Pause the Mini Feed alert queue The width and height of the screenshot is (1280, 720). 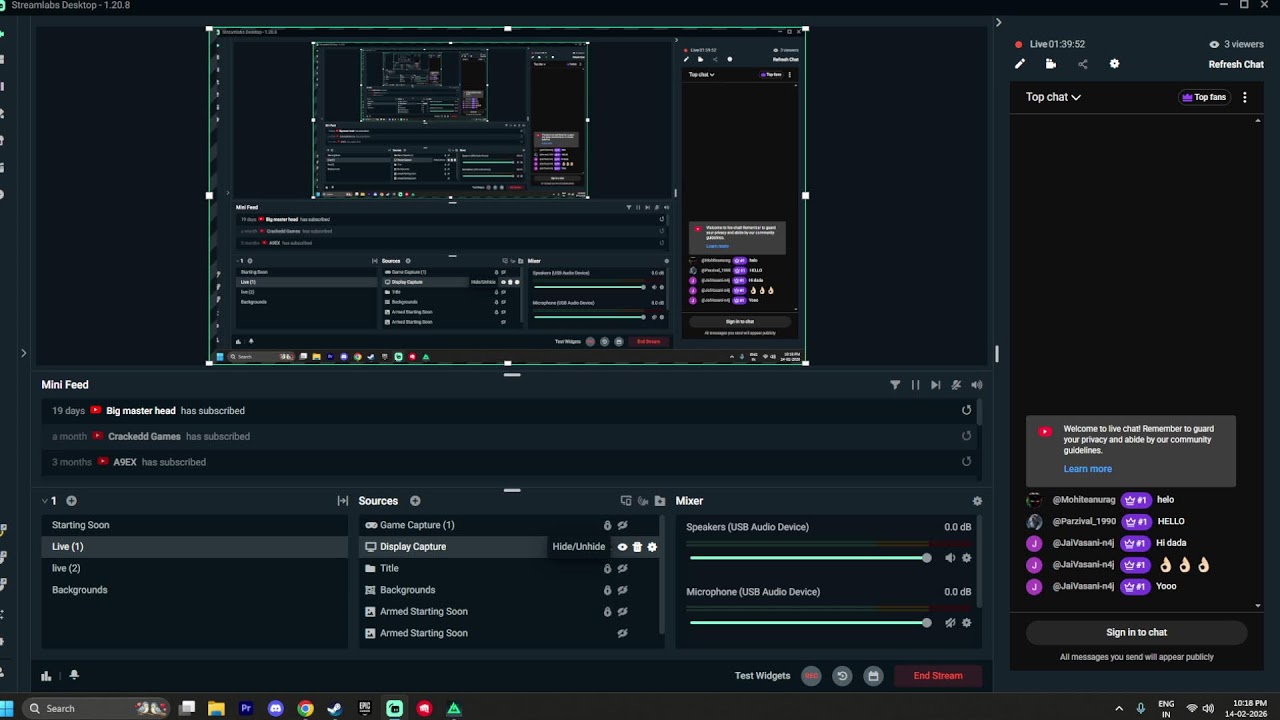pos(915,385)
